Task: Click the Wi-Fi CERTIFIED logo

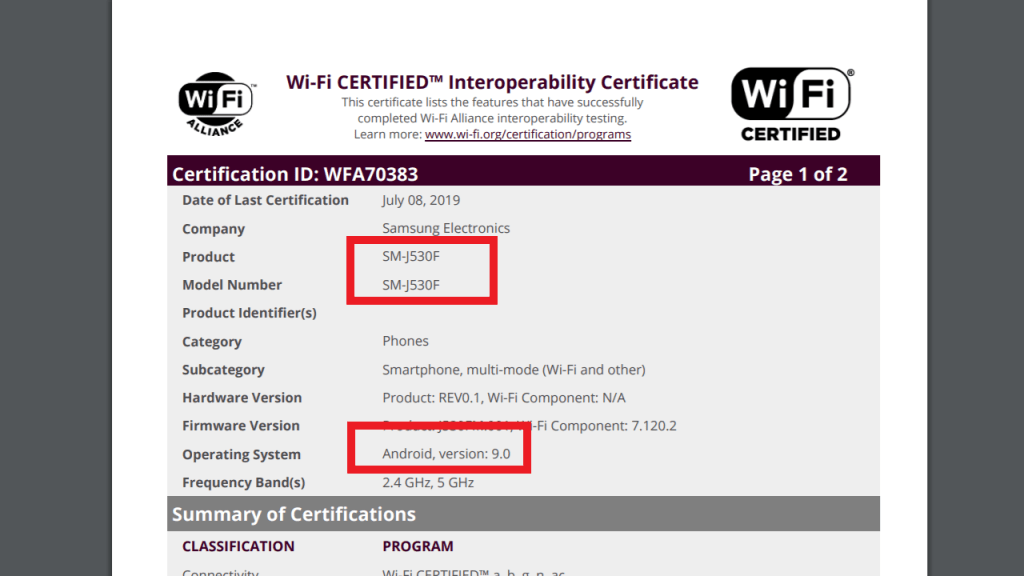Action: point(792,104)
